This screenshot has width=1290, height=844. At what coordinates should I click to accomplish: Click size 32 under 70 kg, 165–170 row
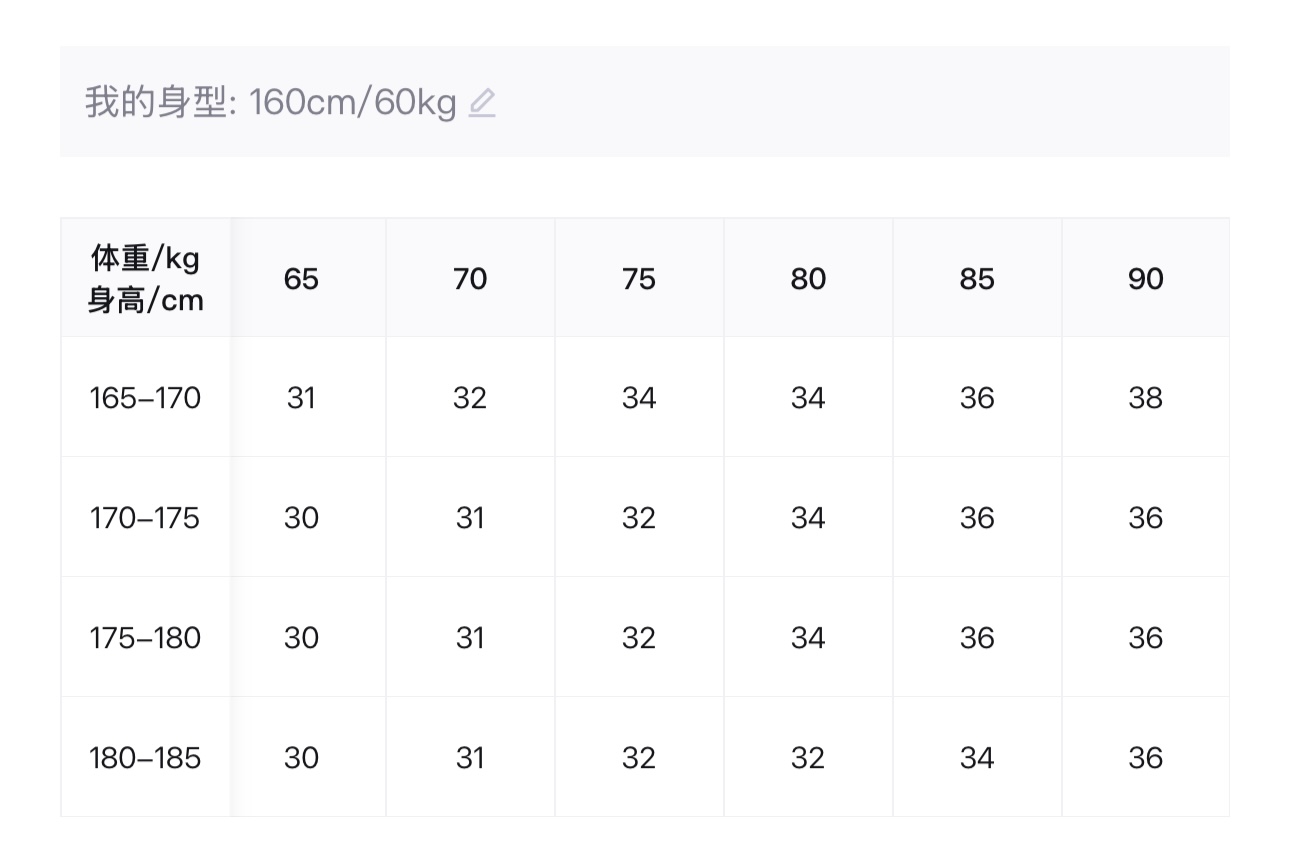pos(470,398)
